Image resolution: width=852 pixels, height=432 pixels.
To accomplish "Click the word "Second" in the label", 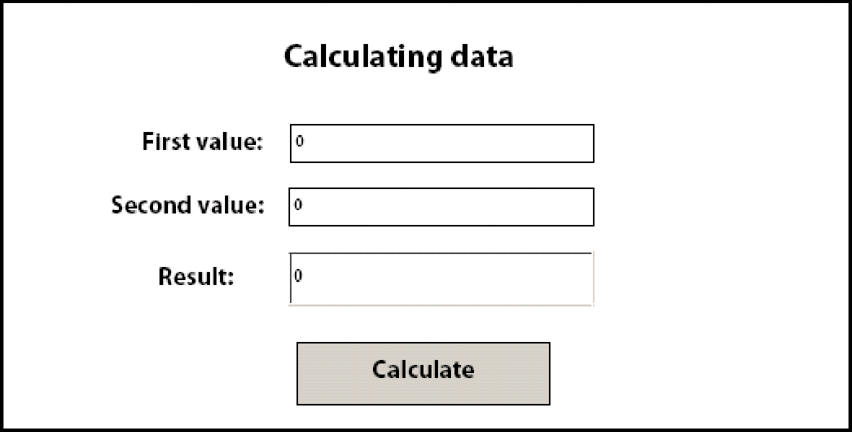I will pos(146,205).
